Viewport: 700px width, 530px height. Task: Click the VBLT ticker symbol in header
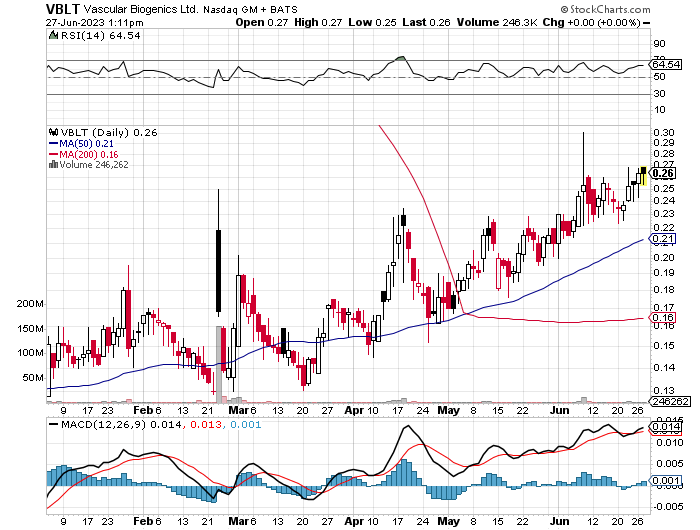[x=62, y=9]
